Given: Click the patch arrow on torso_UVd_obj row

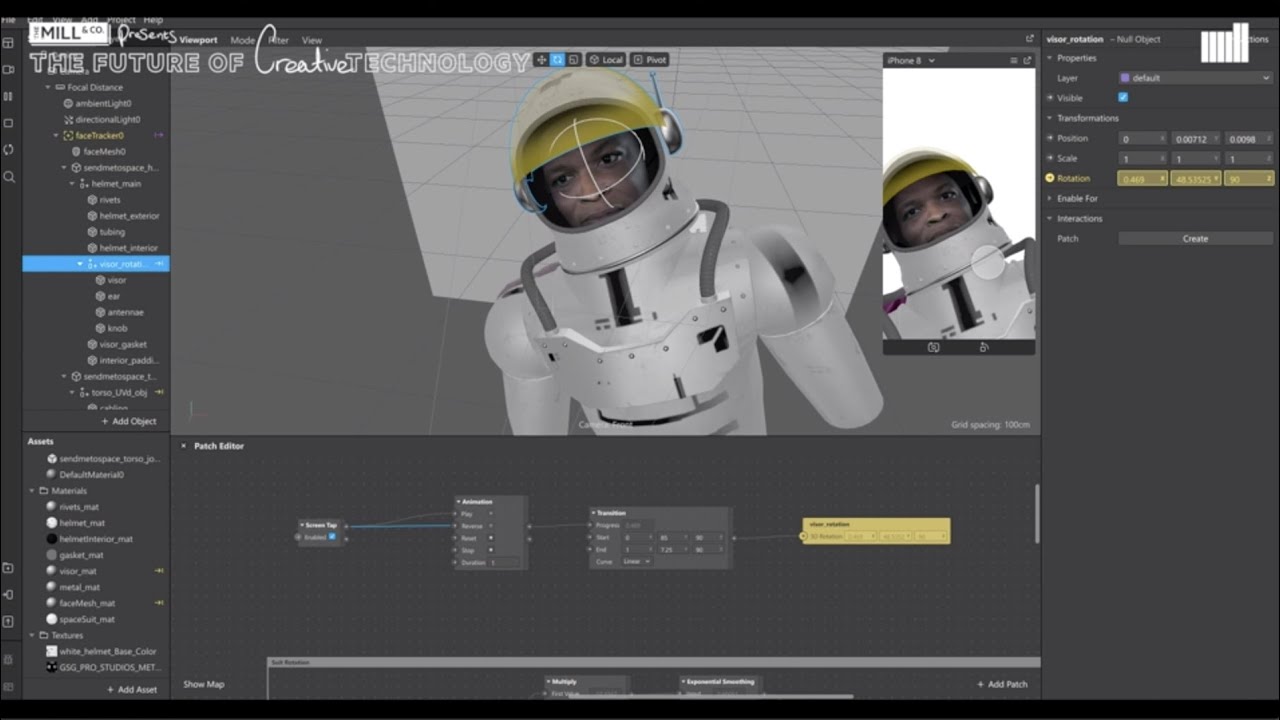Looking at the screenshot, I should (x=158, y=392).
